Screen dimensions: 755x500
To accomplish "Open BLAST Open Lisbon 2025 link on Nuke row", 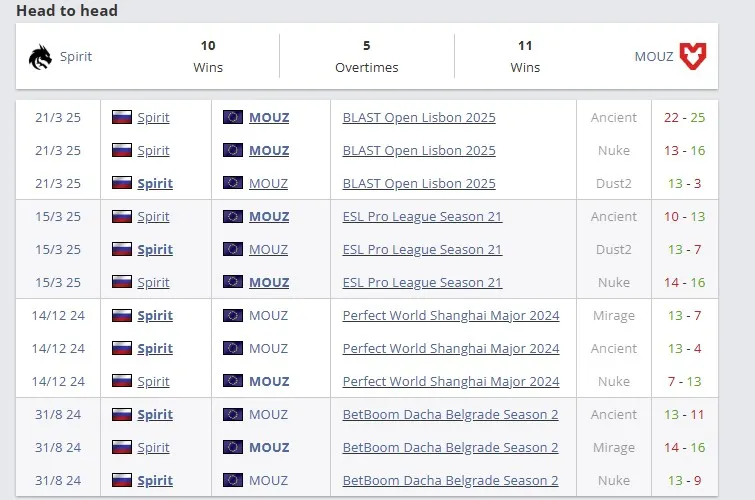I will [x=419, y=150].
